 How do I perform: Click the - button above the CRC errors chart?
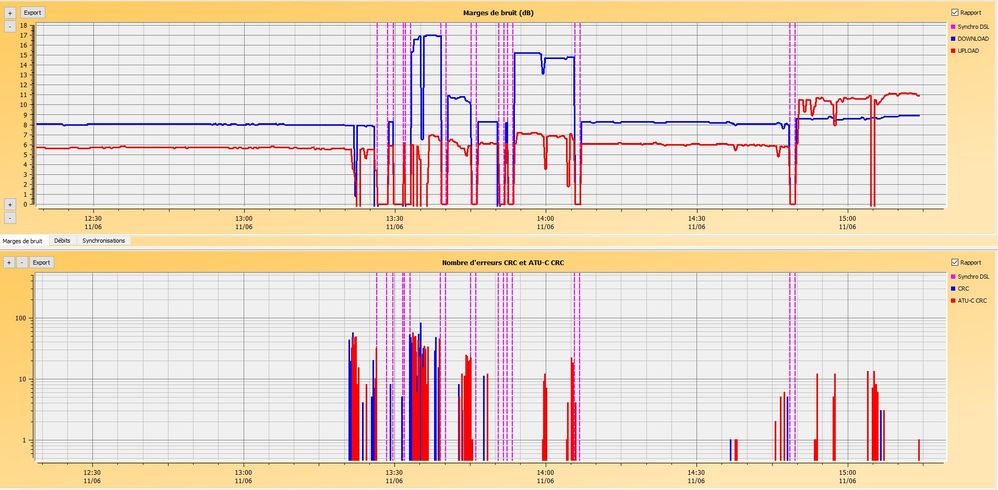coord(22,262)
